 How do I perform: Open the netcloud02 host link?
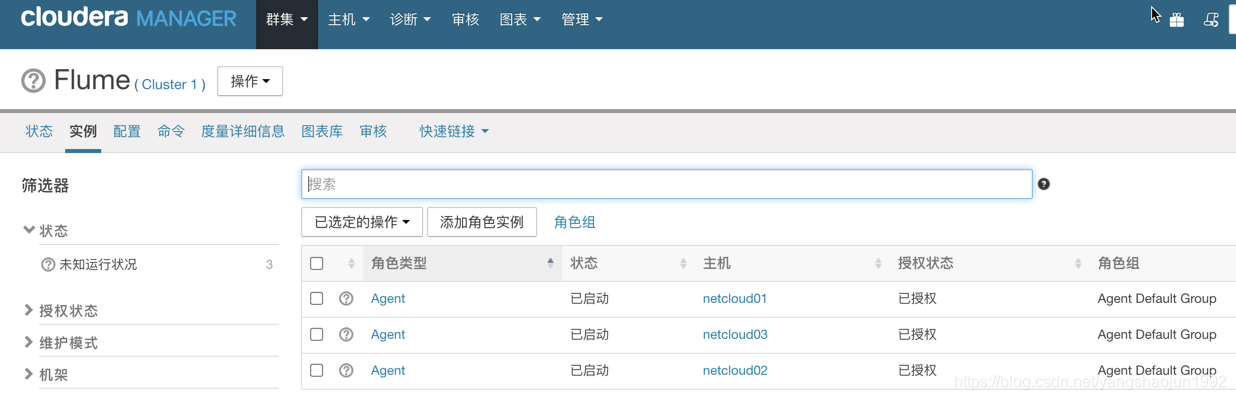pos(735,371)
